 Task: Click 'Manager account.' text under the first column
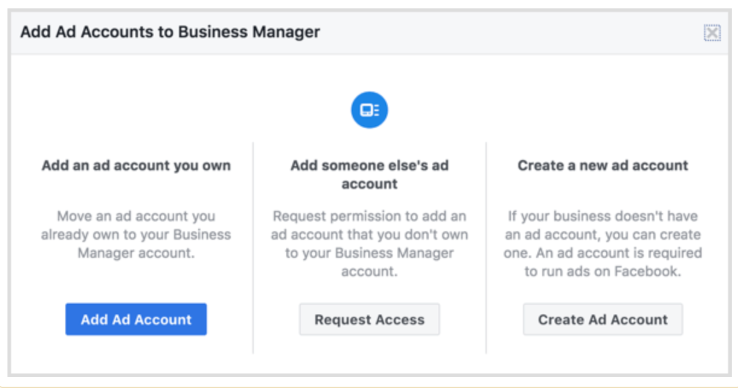[136, 253]
